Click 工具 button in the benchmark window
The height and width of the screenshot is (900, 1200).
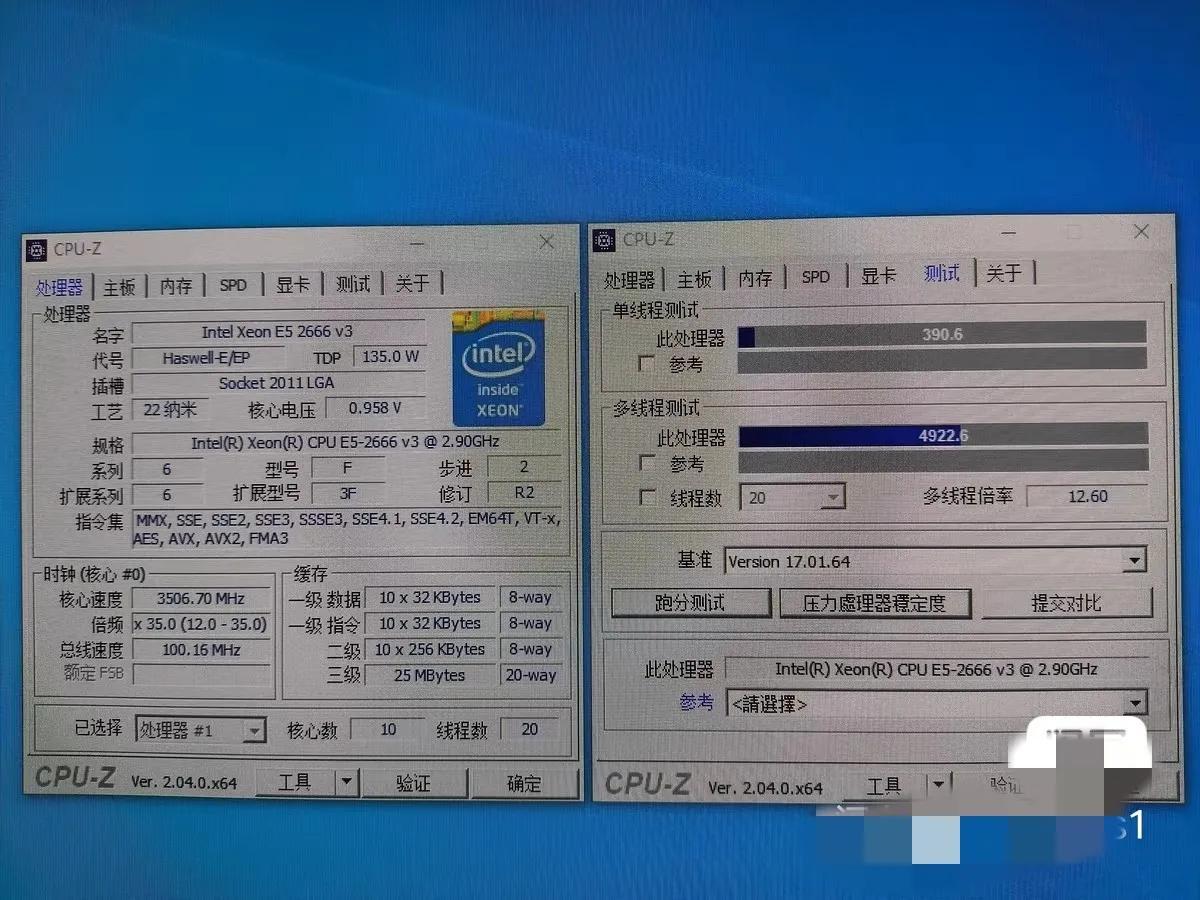click(884, 786)
